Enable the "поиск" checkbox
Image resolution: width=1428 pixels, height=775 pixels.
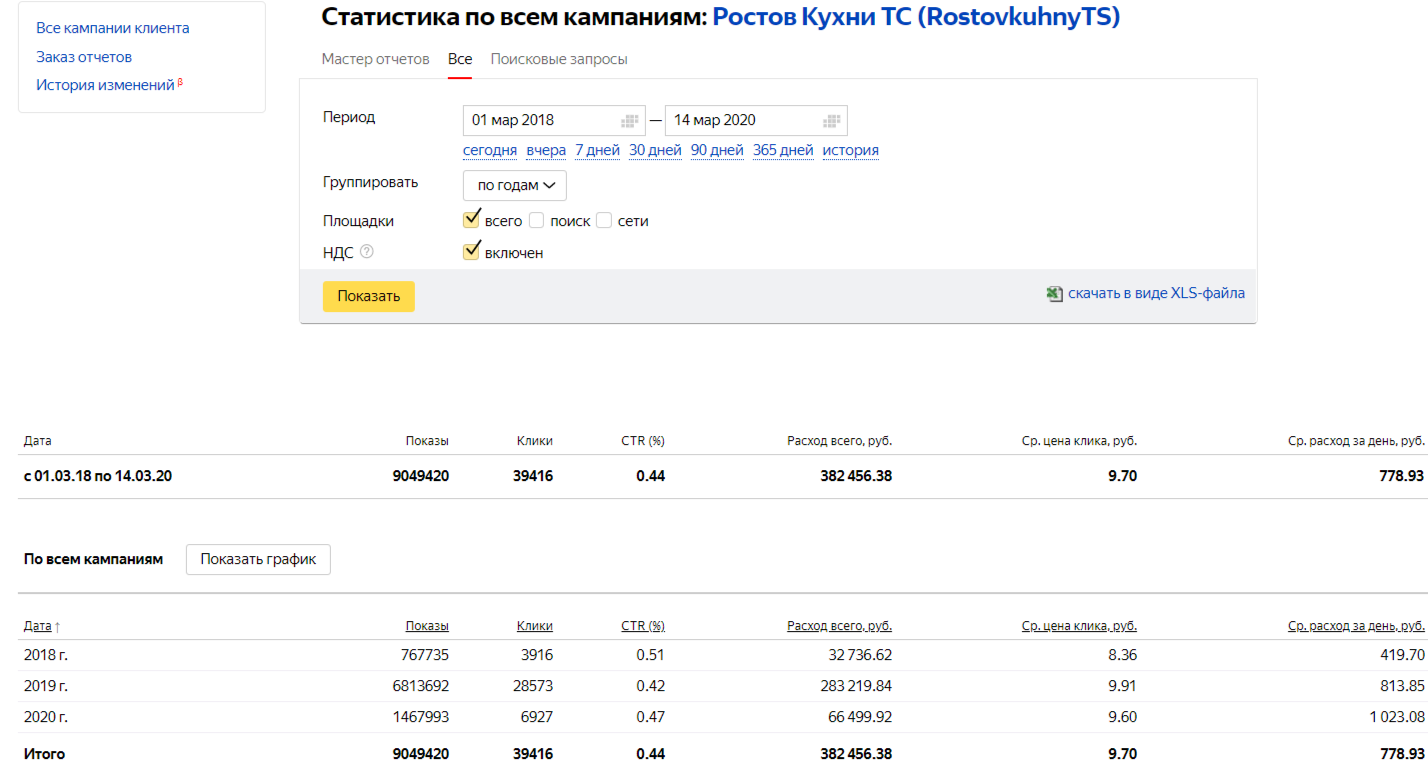click(537, 221)
